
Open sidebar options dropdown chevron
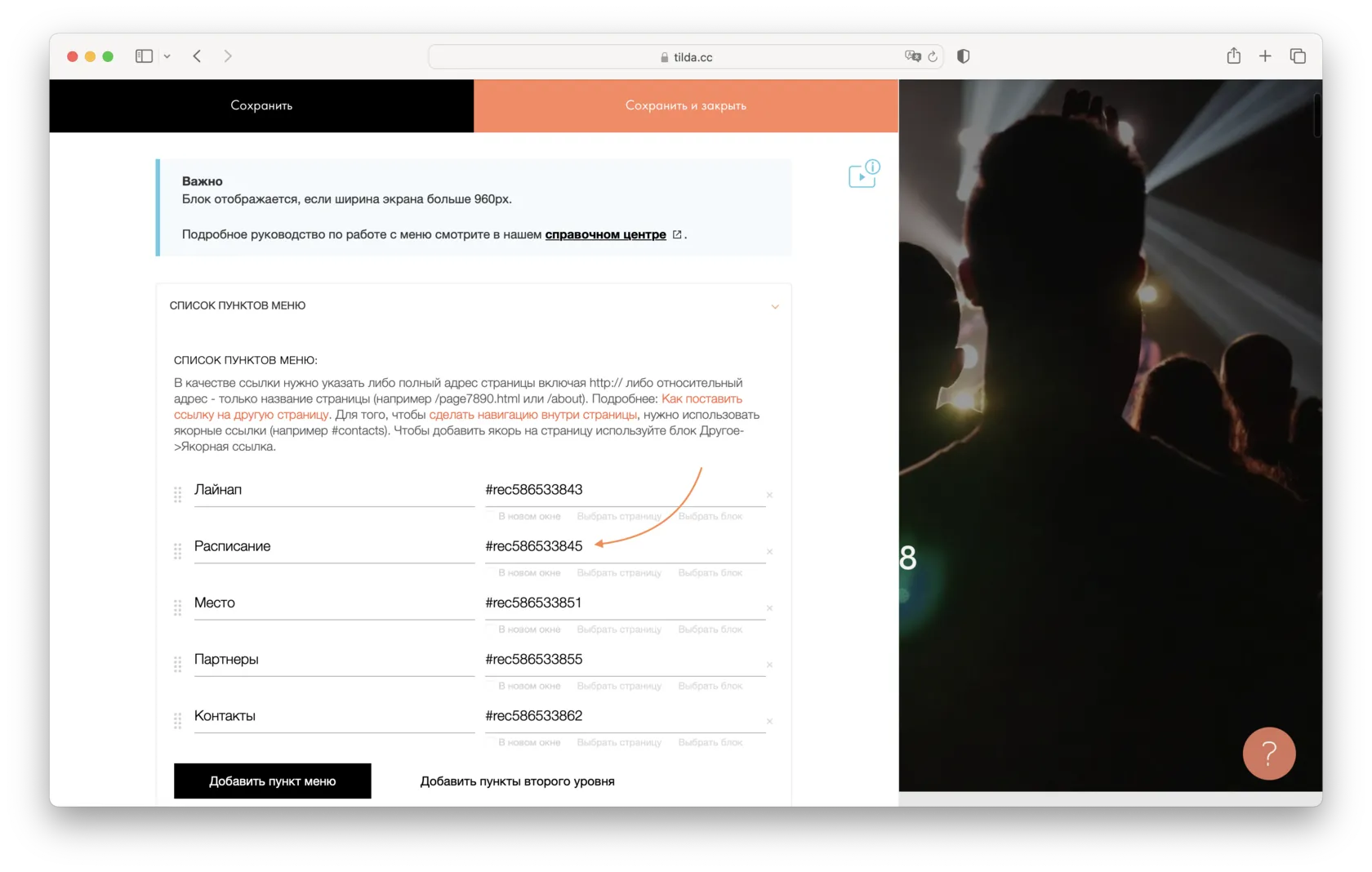pyautogui.click(x=167, y=56)
